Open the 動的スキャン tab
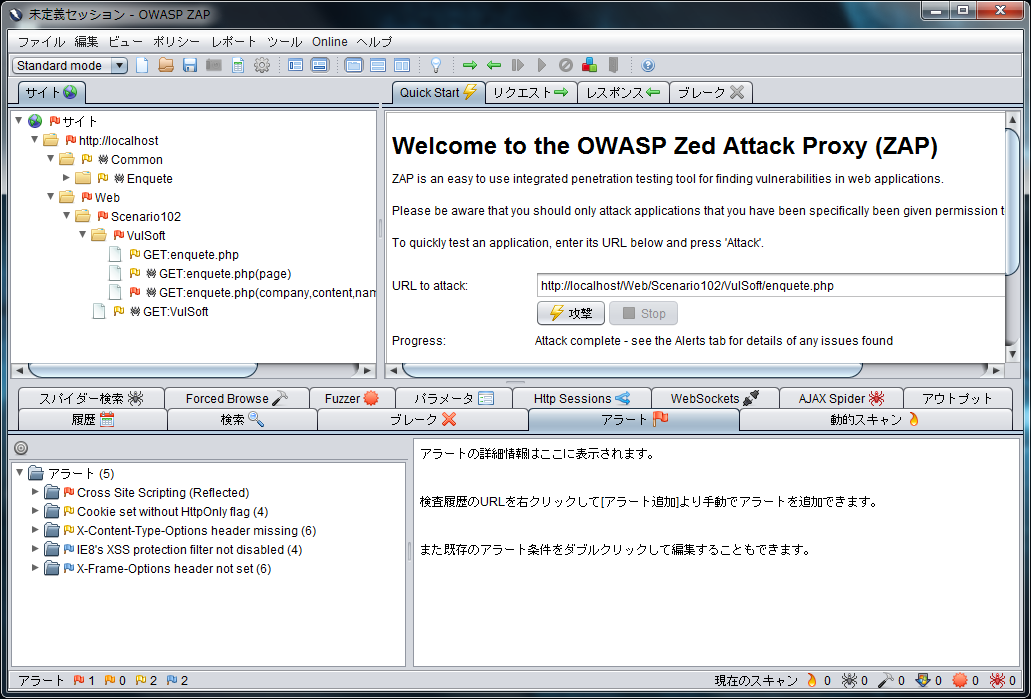 tap(875, 420)
